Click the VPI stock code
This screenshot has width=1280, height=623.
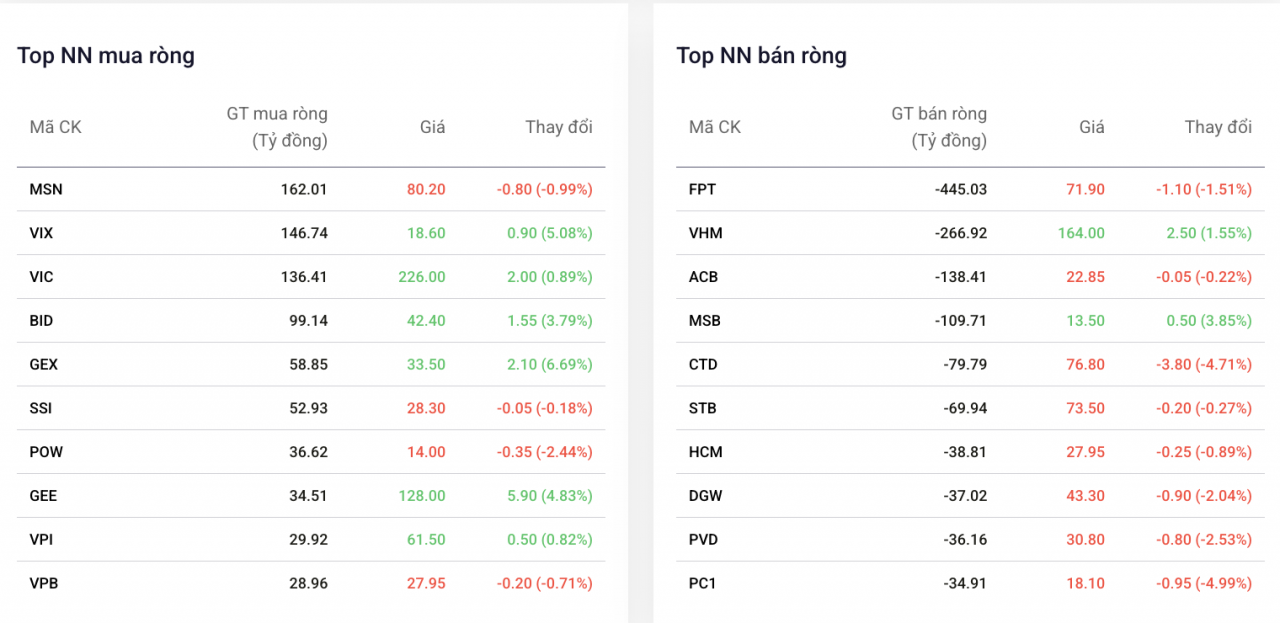tap(41, 540)
